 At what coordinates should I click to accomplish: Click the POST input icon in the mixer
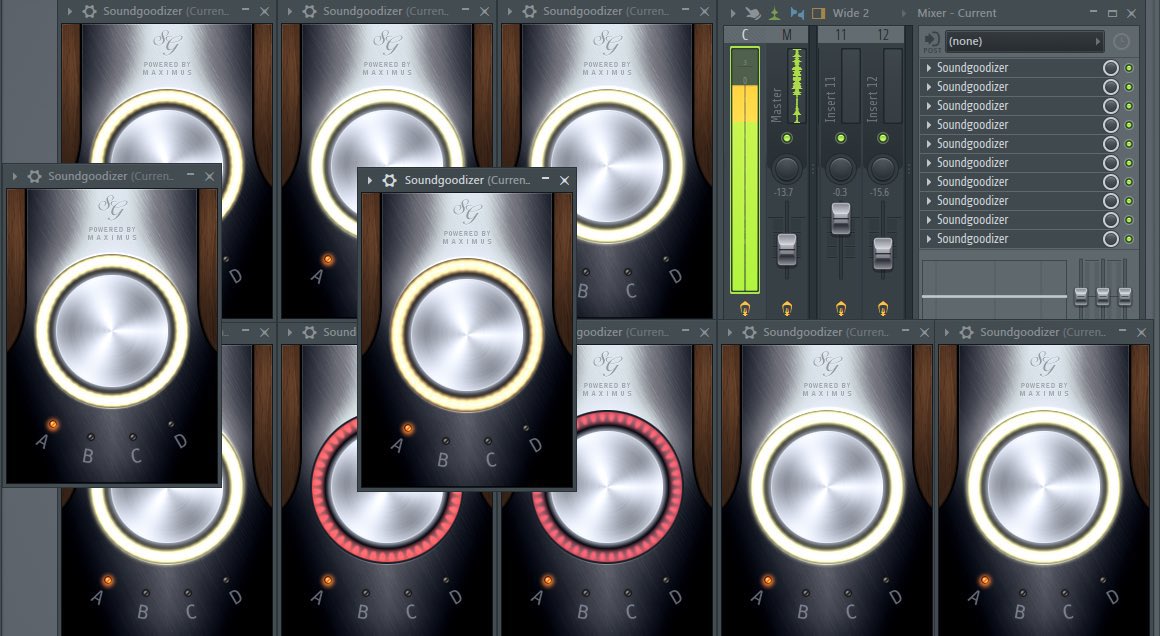[x=931, y=41]
